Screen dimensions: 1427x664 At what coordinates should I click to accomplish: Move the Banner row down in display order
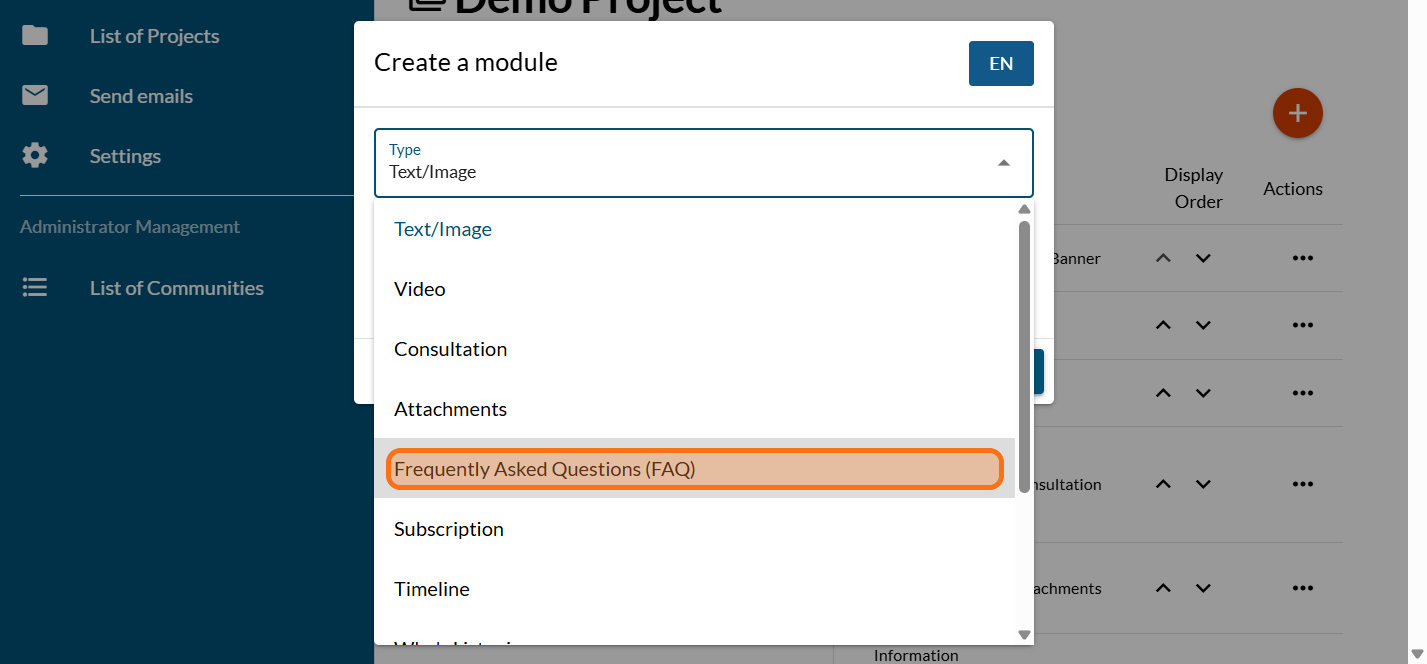(x=1203, y=258)
